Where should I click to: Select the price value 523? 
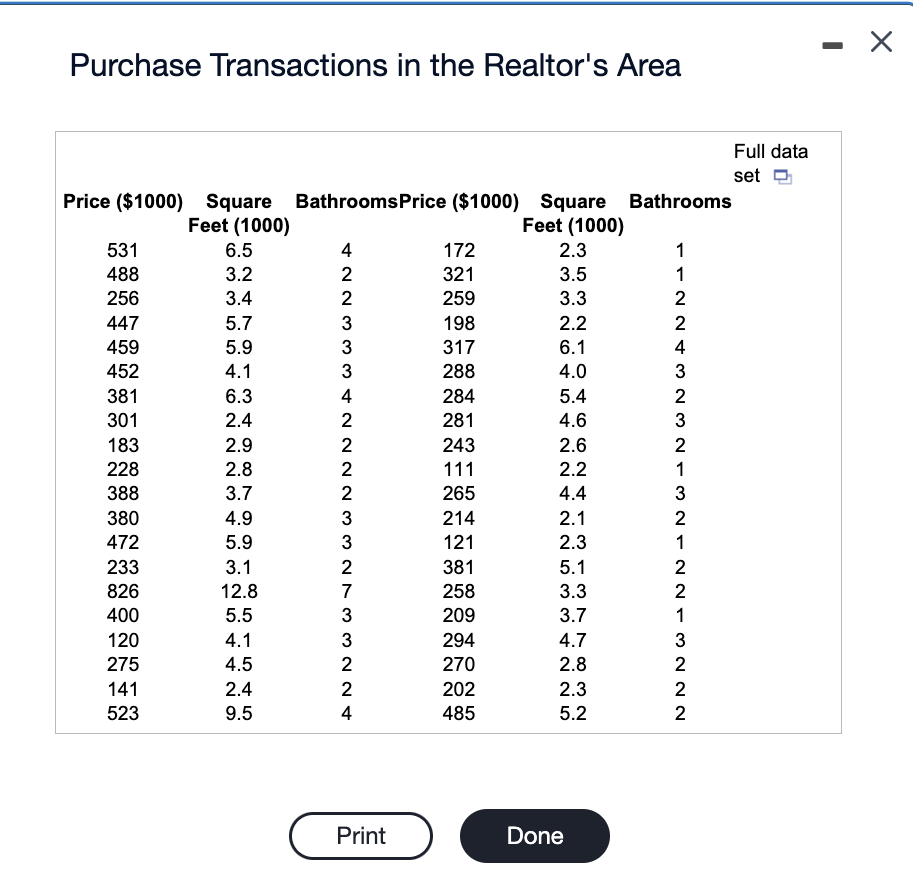click(123, 713)
